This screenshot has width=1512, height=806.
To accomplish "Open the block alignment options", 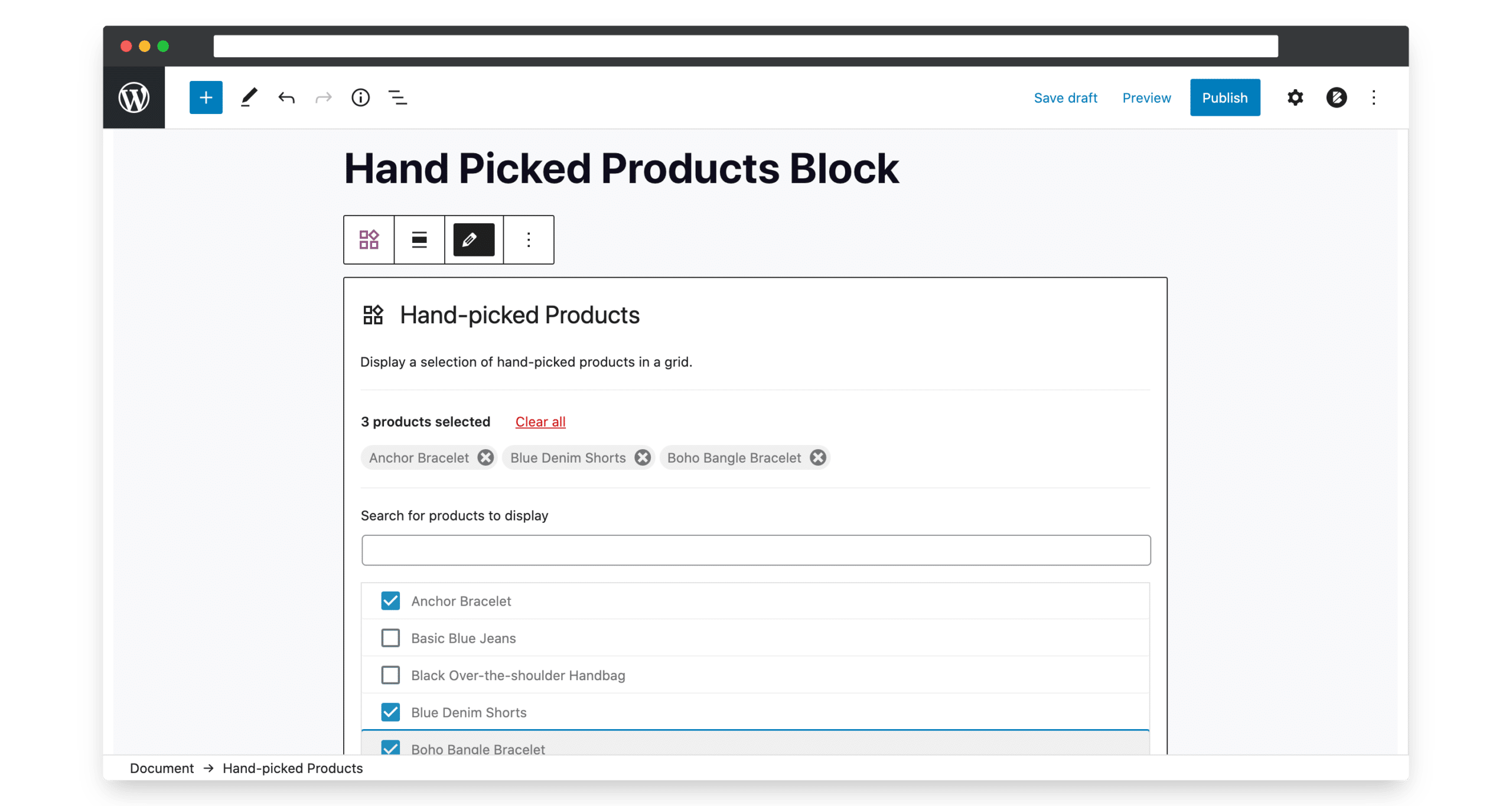I will coord(419,239).
